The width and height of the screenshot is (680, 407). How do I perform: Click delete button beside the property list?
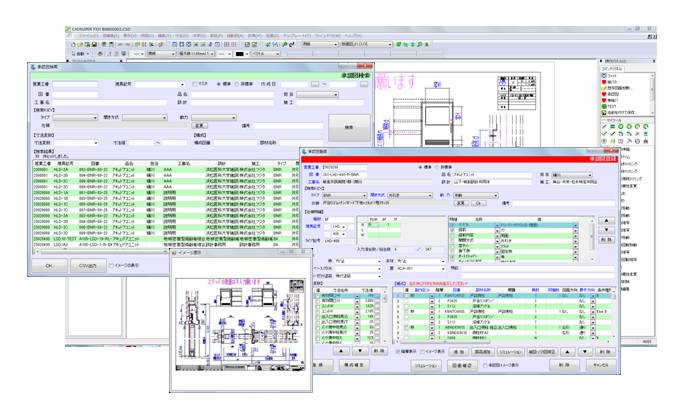point(606,240)
